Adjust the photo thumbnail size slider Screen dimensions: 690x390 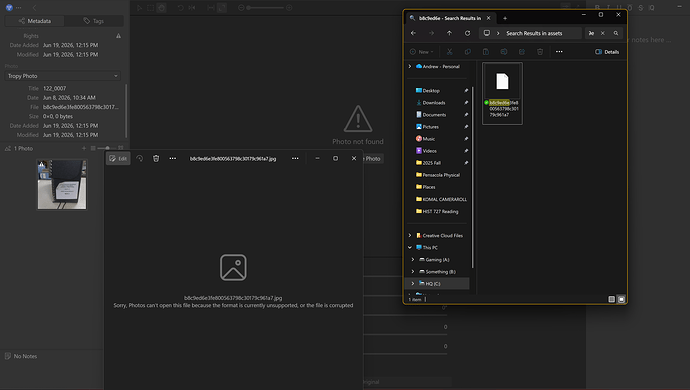107,148
